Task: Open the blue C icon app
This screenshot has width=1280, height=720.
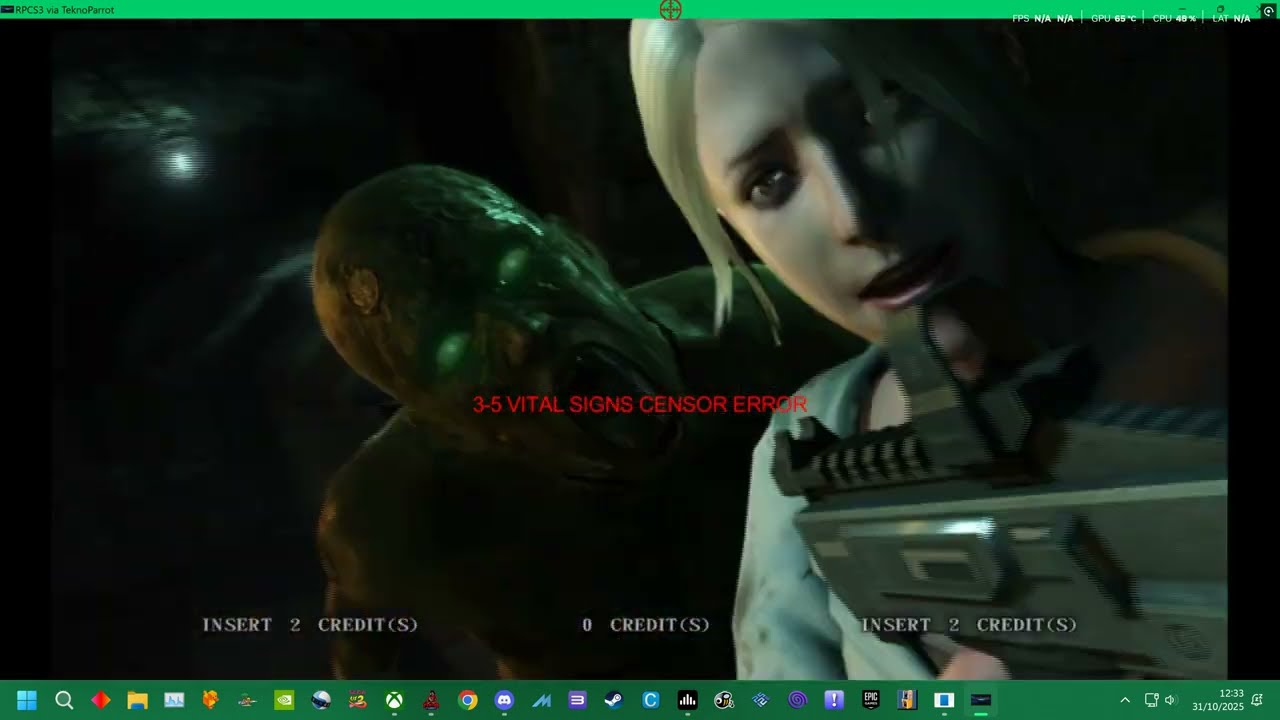Action: coord(651,700)
